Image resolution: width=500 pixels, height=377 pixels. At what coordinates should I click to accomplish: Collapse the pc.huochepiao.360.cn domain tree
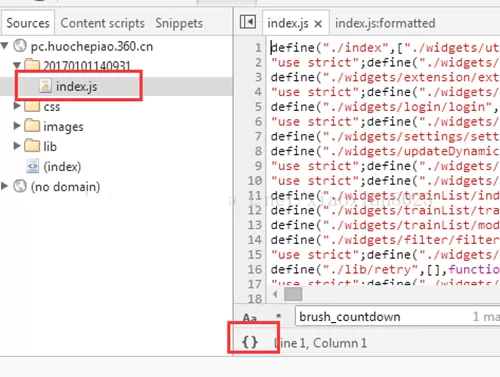click(5, 46)
